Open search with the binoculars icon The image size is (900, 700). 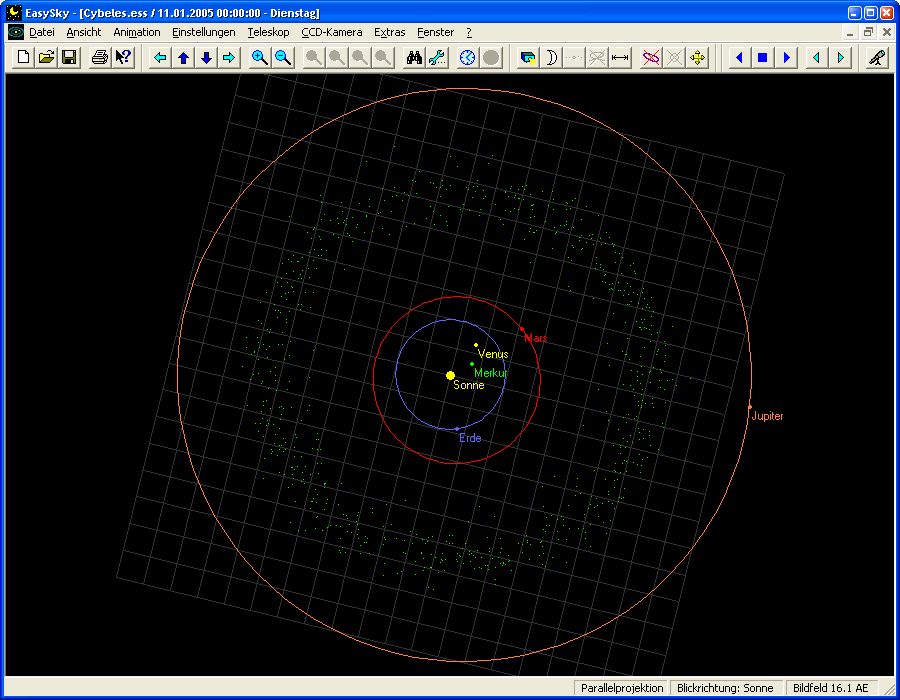click(x=415, y=58)
